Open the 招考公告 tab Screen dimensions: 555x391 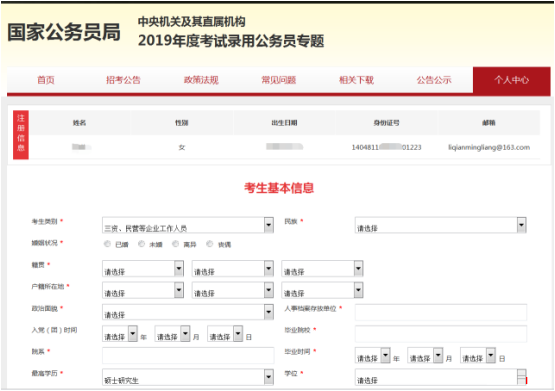(124, 80)
